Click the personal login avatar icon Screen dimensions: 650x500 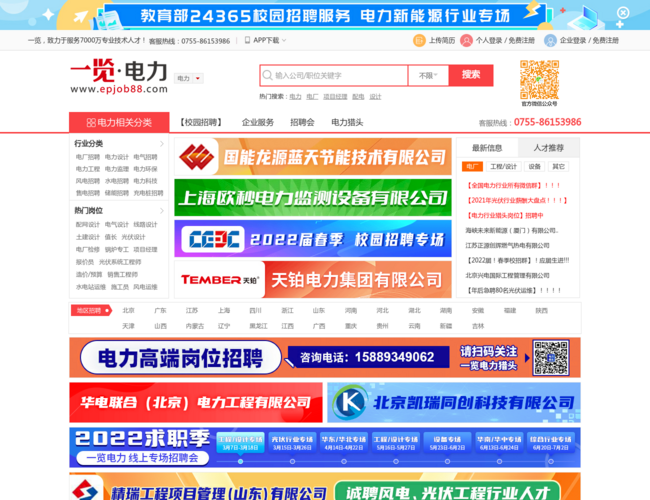[x=466, y=41]
